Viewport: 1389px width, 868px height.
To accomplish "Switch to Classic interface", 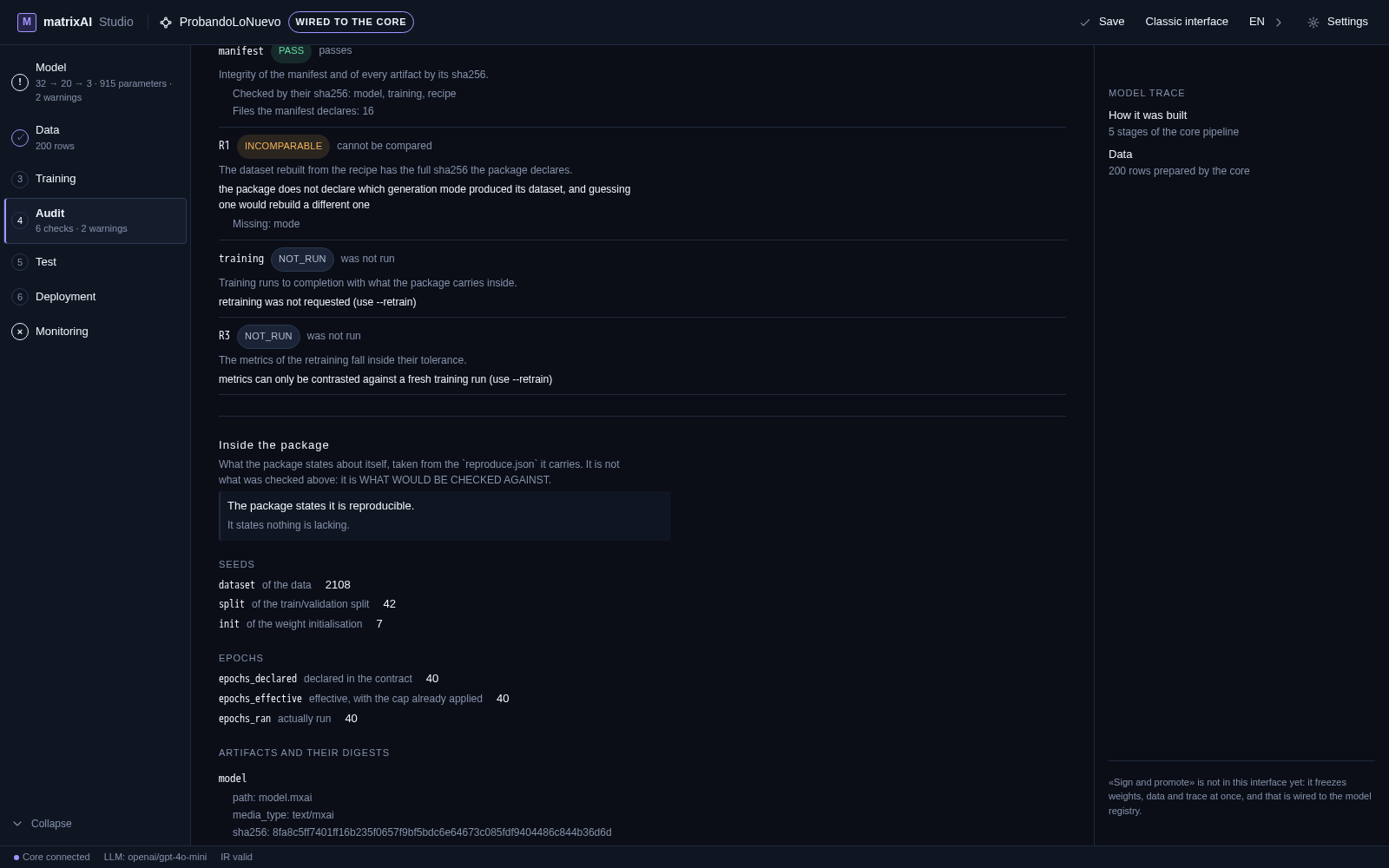I will (1187, 22).
